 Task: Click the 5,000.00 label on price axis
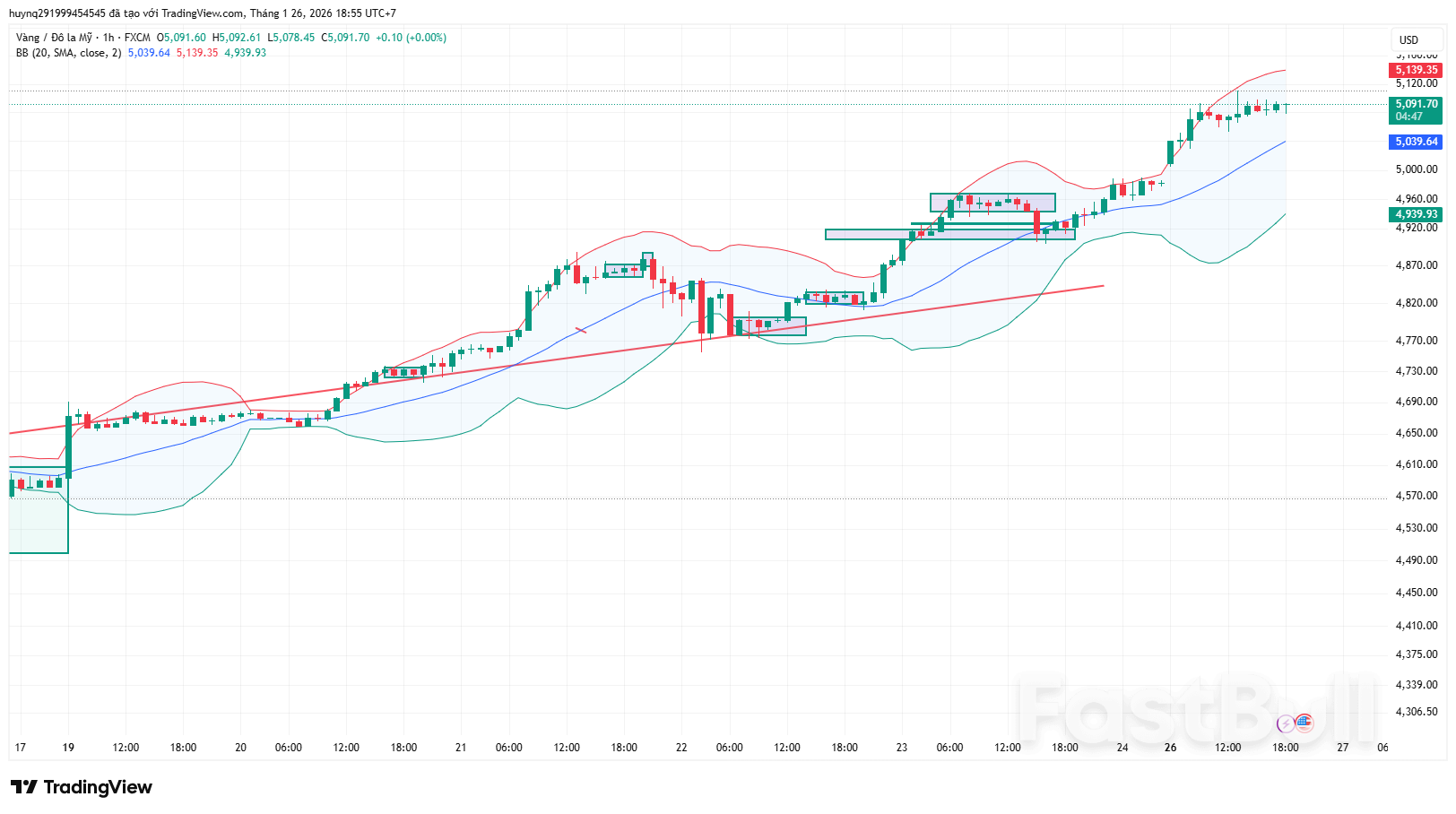(x=1416, y=169)
